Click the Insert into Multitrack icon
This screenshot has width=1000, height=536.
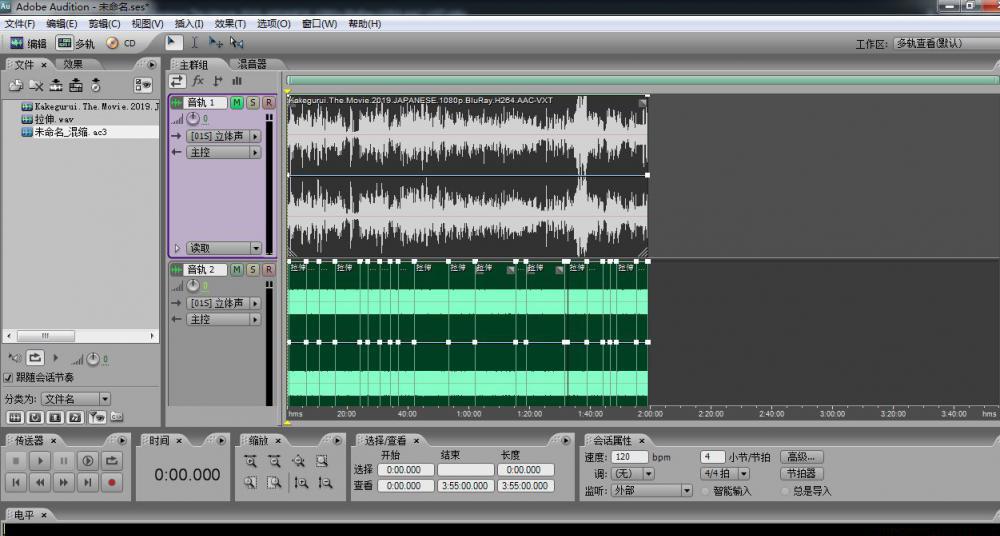click(56, 85)
